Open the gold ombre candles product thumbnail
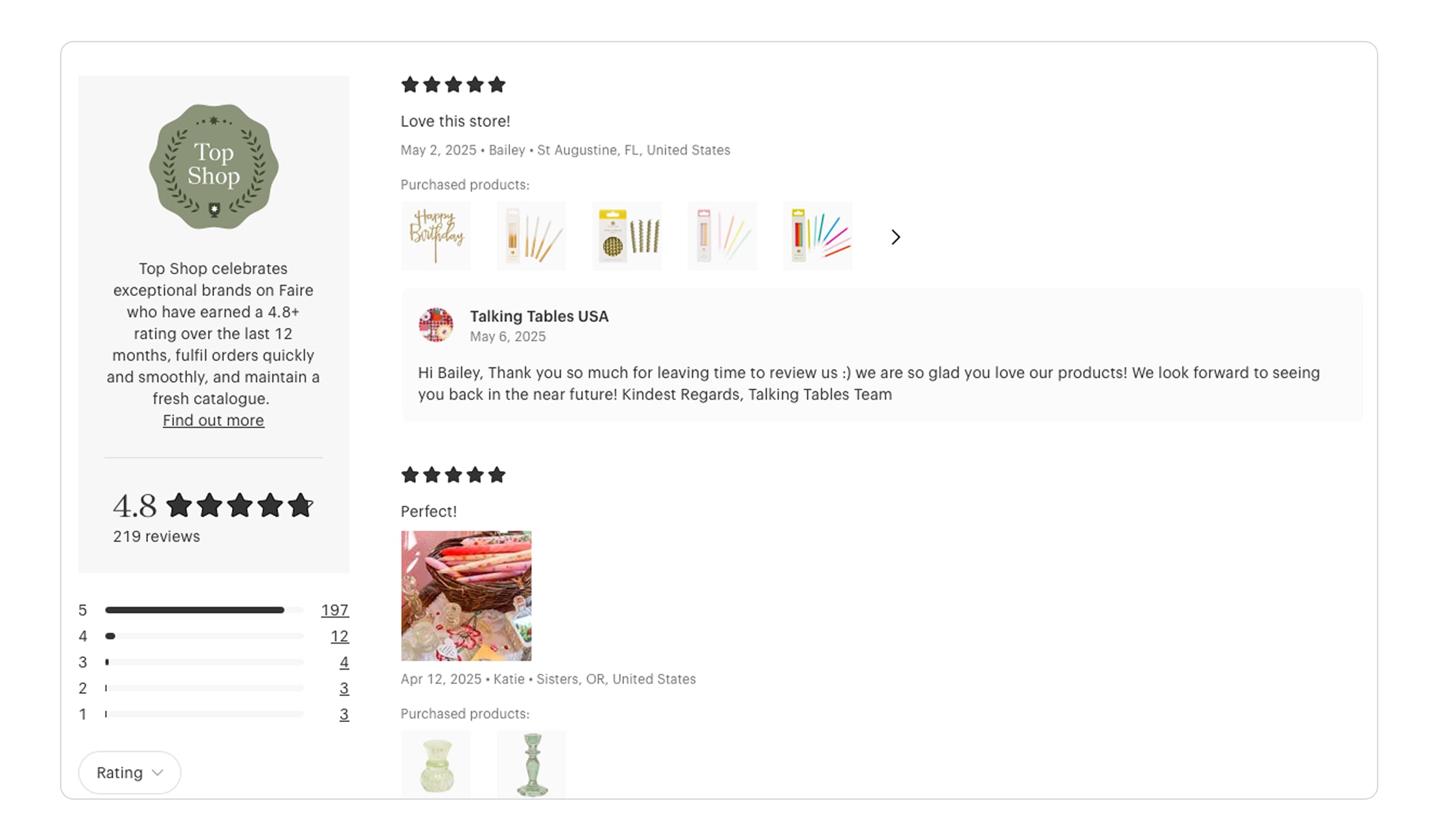Screen dimensions: 1439x840 [531, 236]
